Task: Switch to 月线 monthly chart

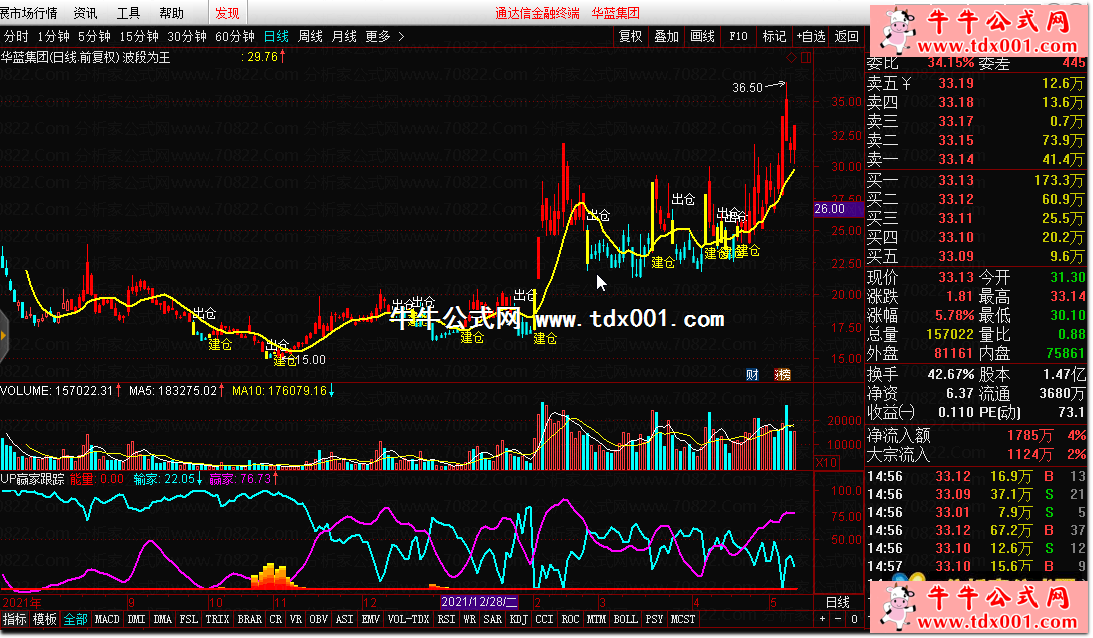Action: 344,36
